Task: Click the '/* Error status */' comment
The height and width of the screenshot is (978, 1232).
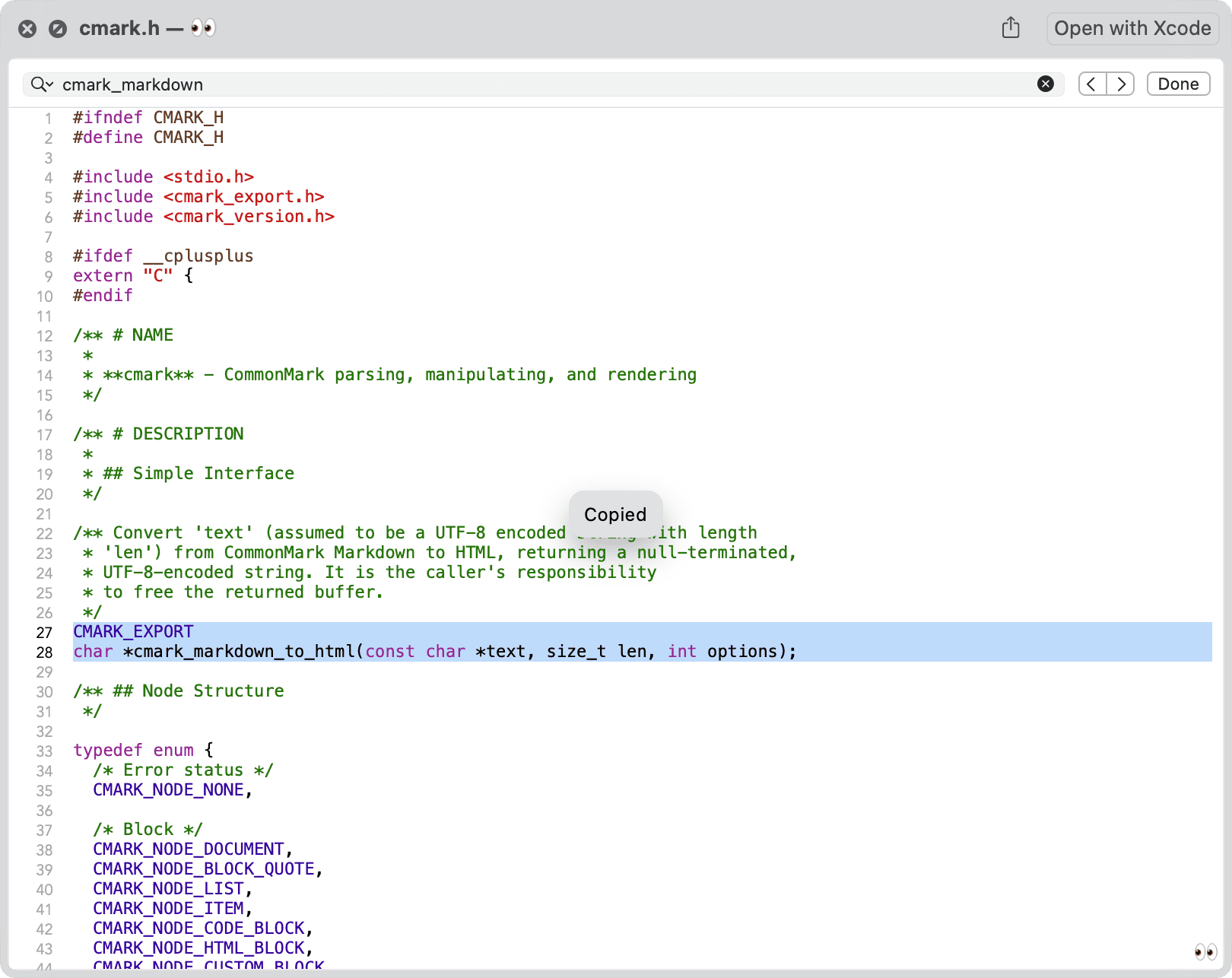Action: pyautogui.click(x=183, y=770)
